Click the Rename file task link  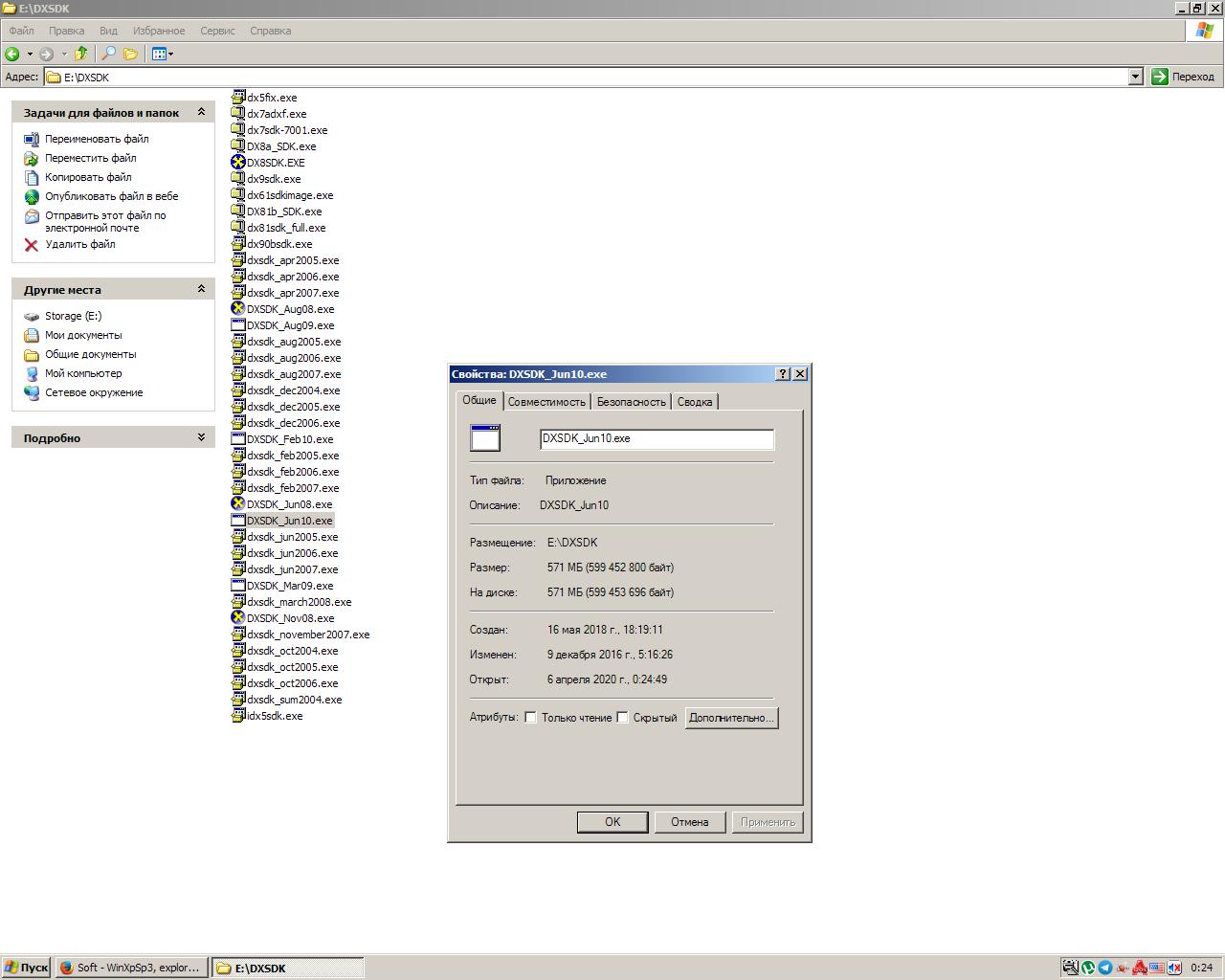pyautogui.click(x=97, y=139)
